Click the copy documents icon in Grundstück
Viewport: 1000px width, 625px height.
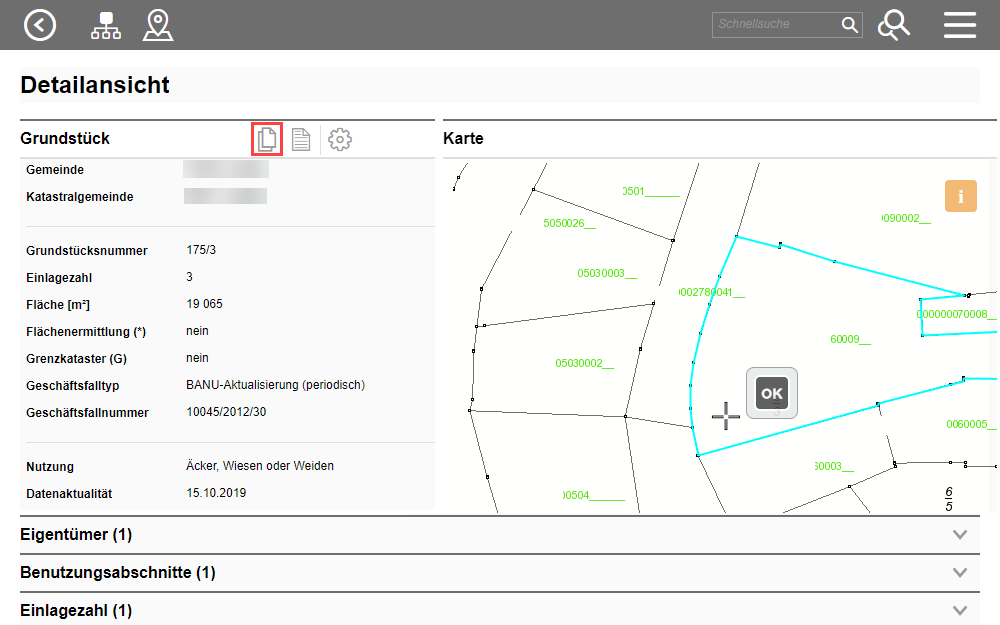coord(267,139)
